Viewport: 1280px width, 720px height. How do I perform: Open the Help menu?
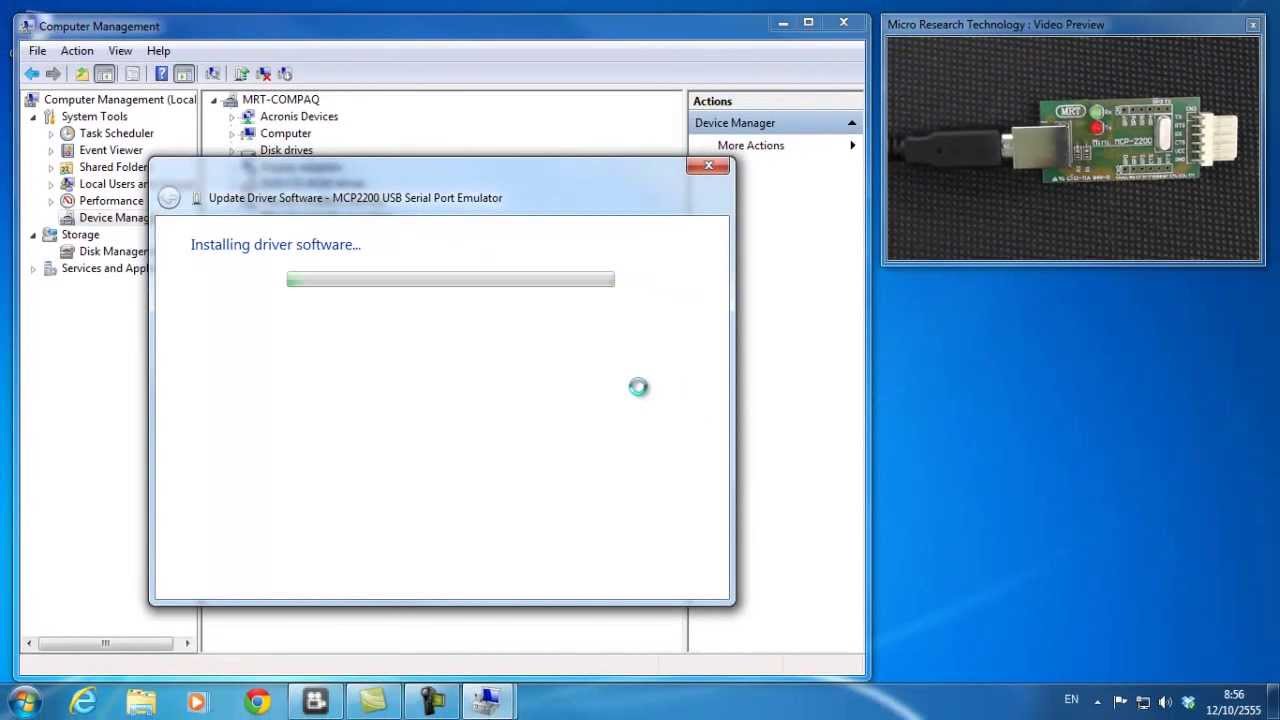[158, 50]
